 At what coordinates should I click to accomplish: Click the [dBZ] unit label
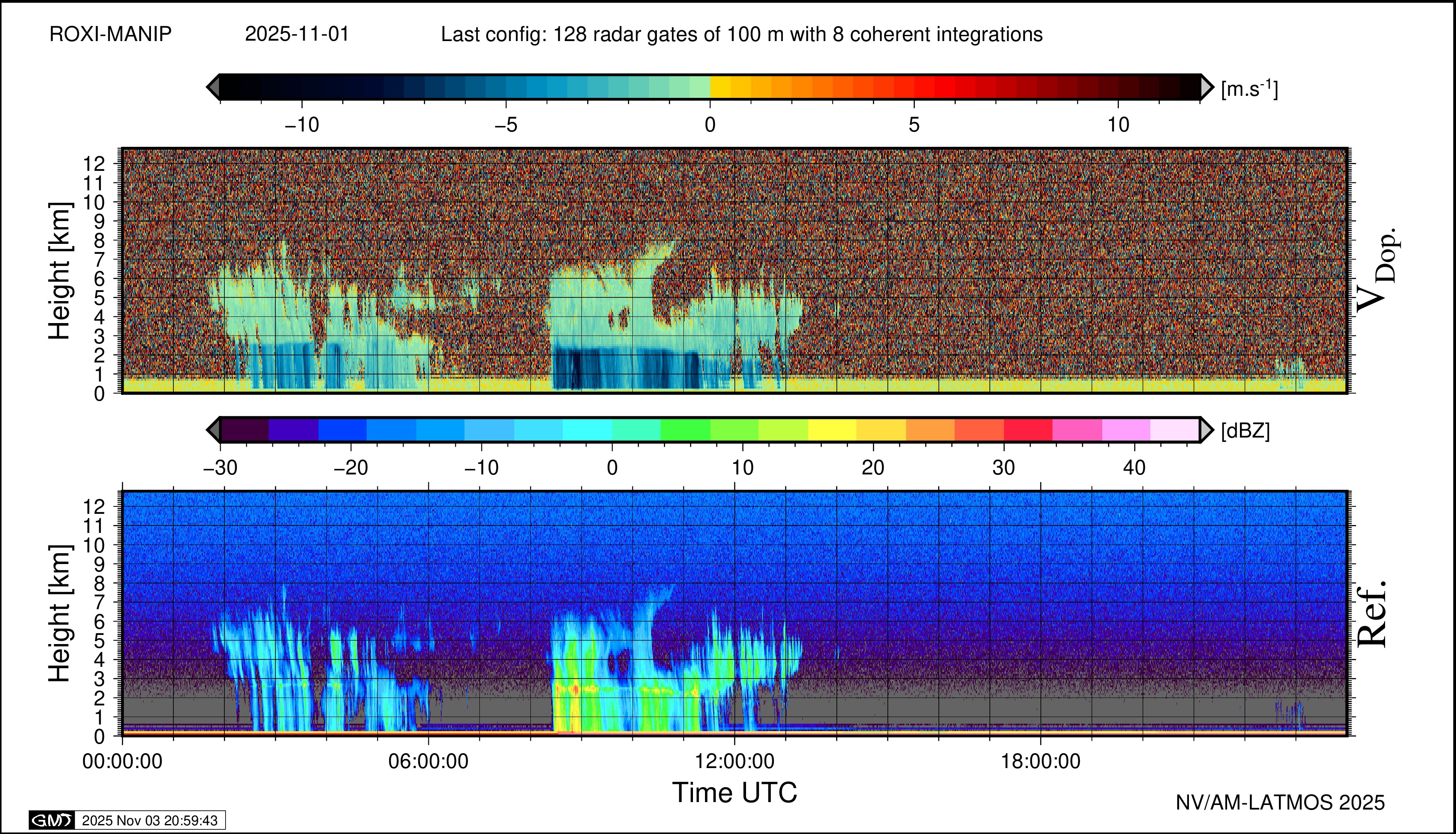(1245, 431)
